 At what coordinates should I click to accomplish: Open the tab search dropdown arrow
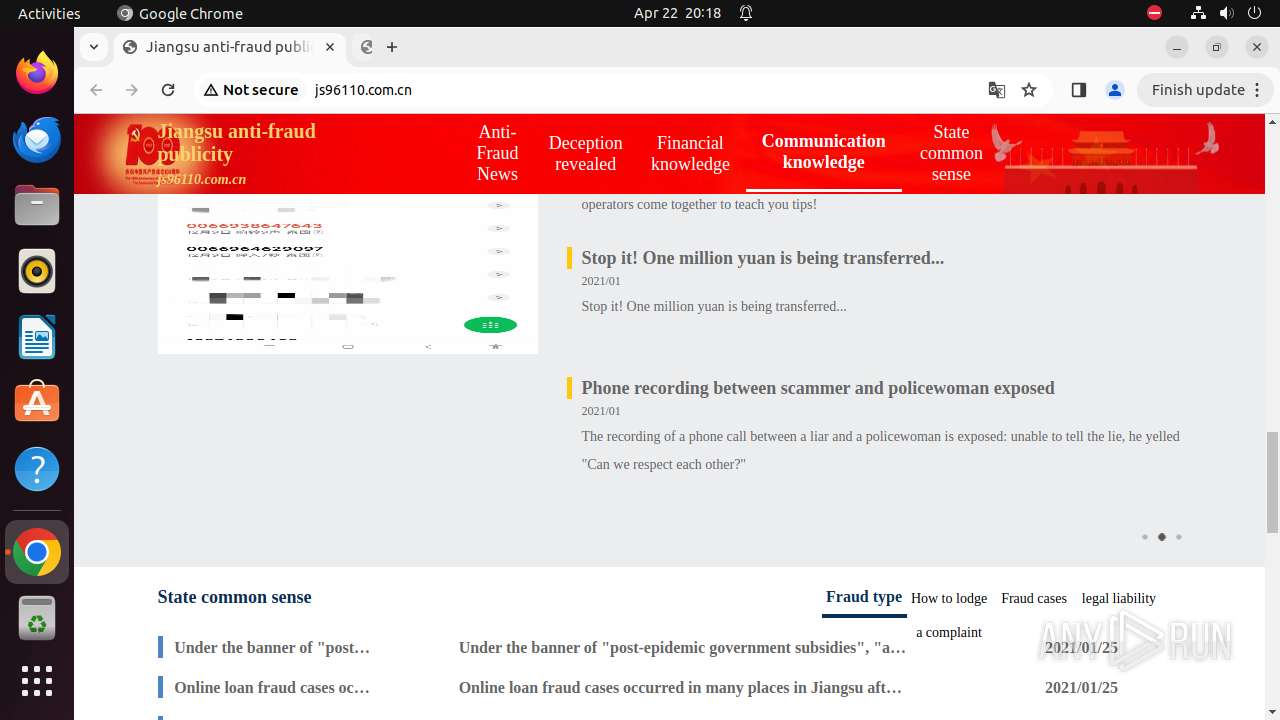(x=93, y=47)
